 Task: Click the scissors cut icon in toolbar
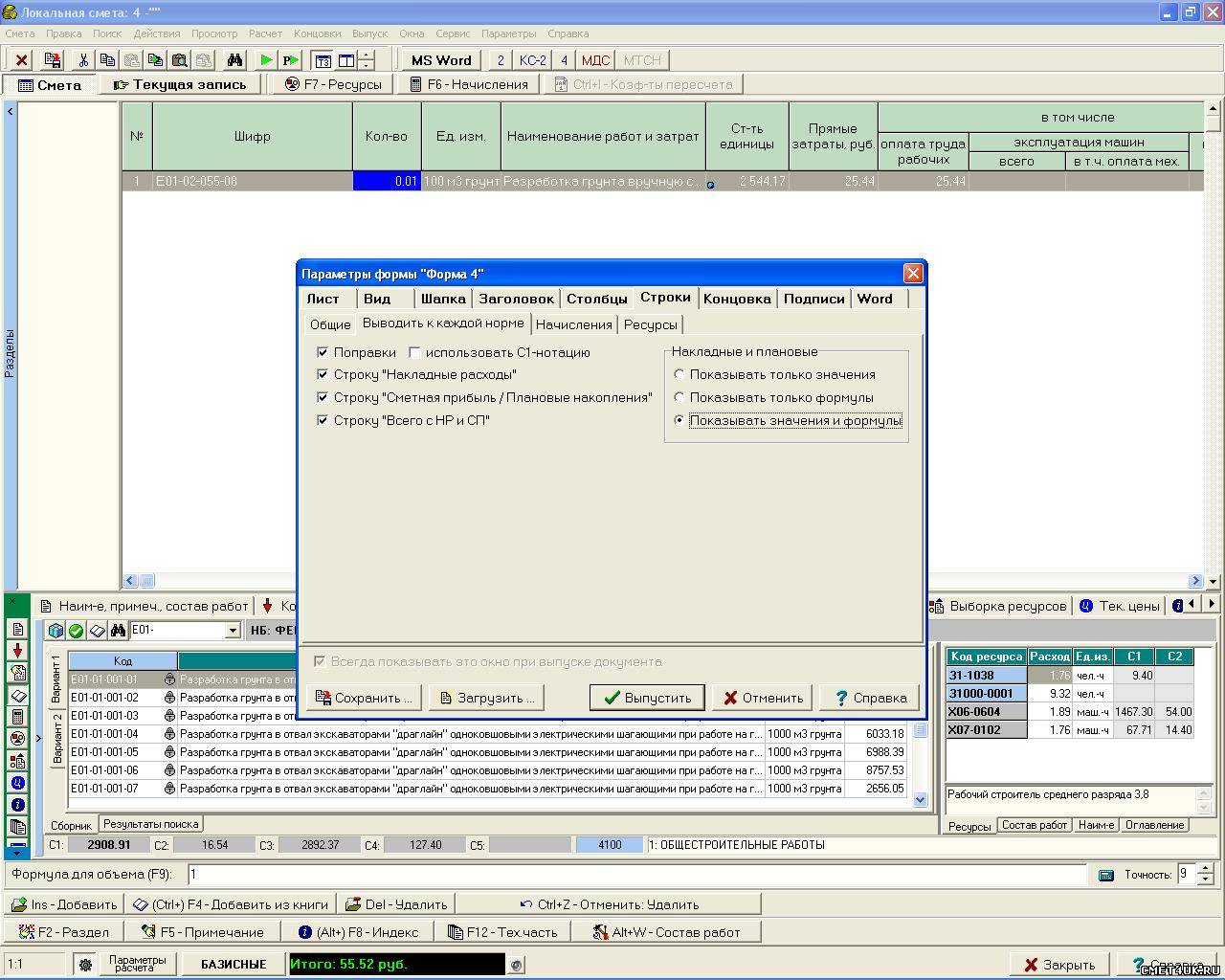pyautogui.click(x=83, y=60)
